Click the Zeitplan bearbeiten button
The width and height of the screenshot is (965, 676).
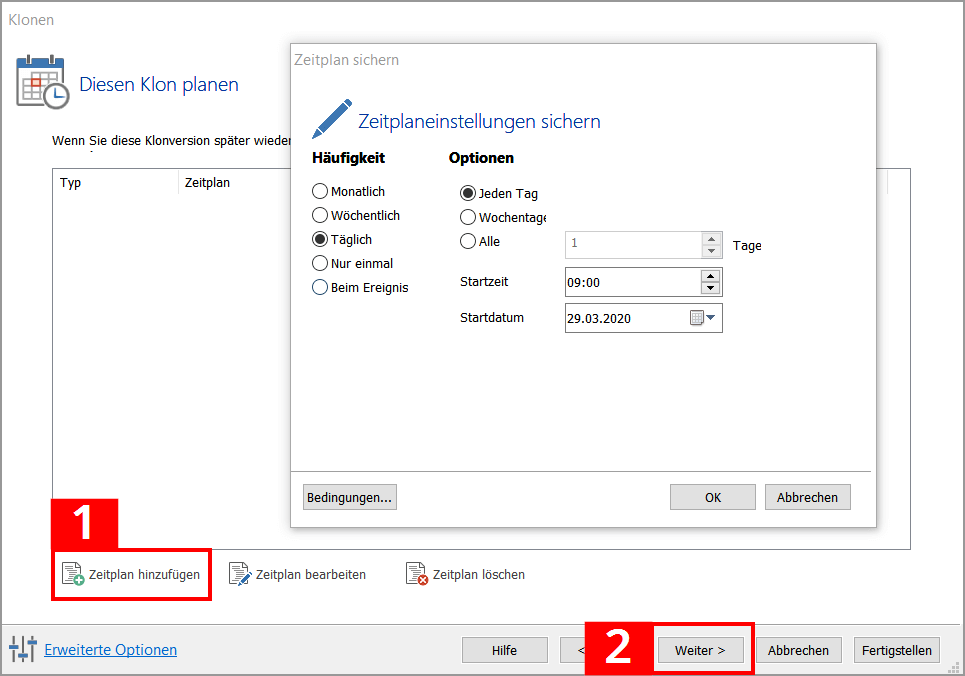(x=298, y=574)
